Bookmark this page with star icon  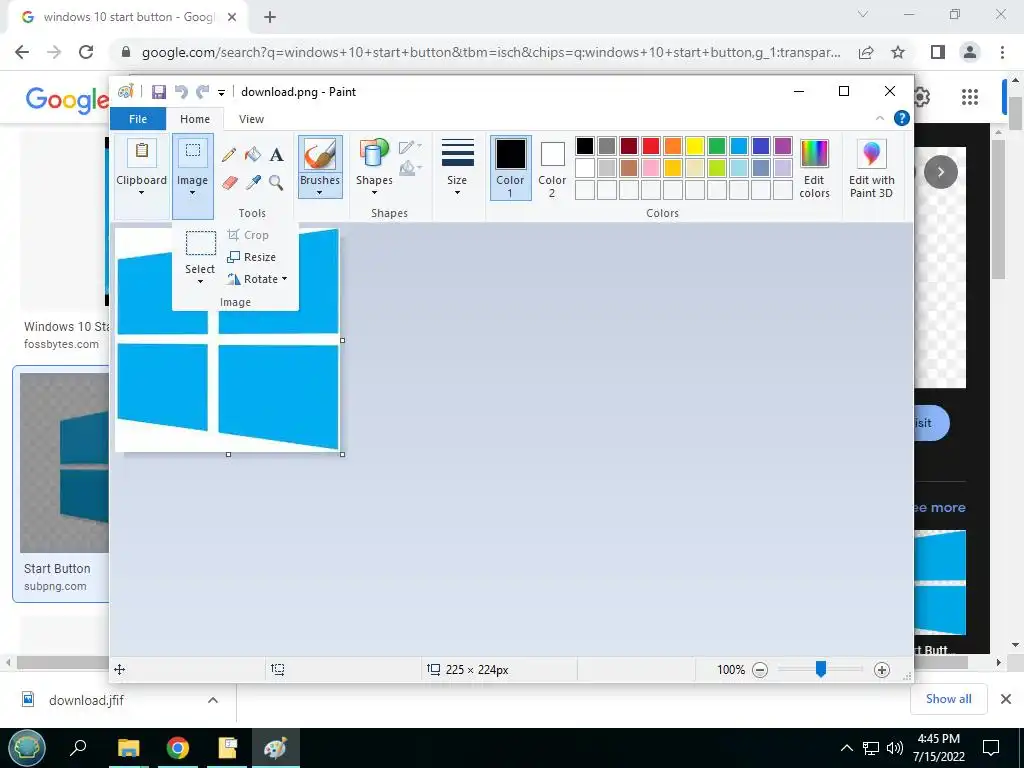coord(899,52)
